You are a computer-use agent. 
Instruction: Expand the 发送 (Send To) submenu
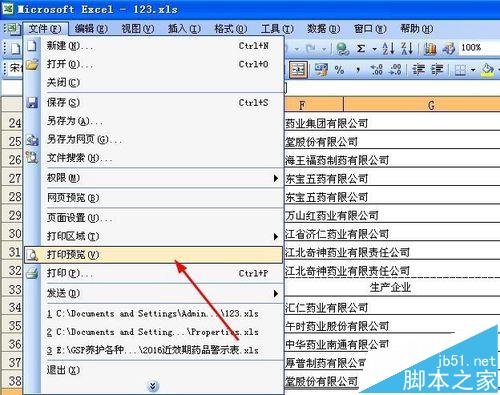(153, 293)
